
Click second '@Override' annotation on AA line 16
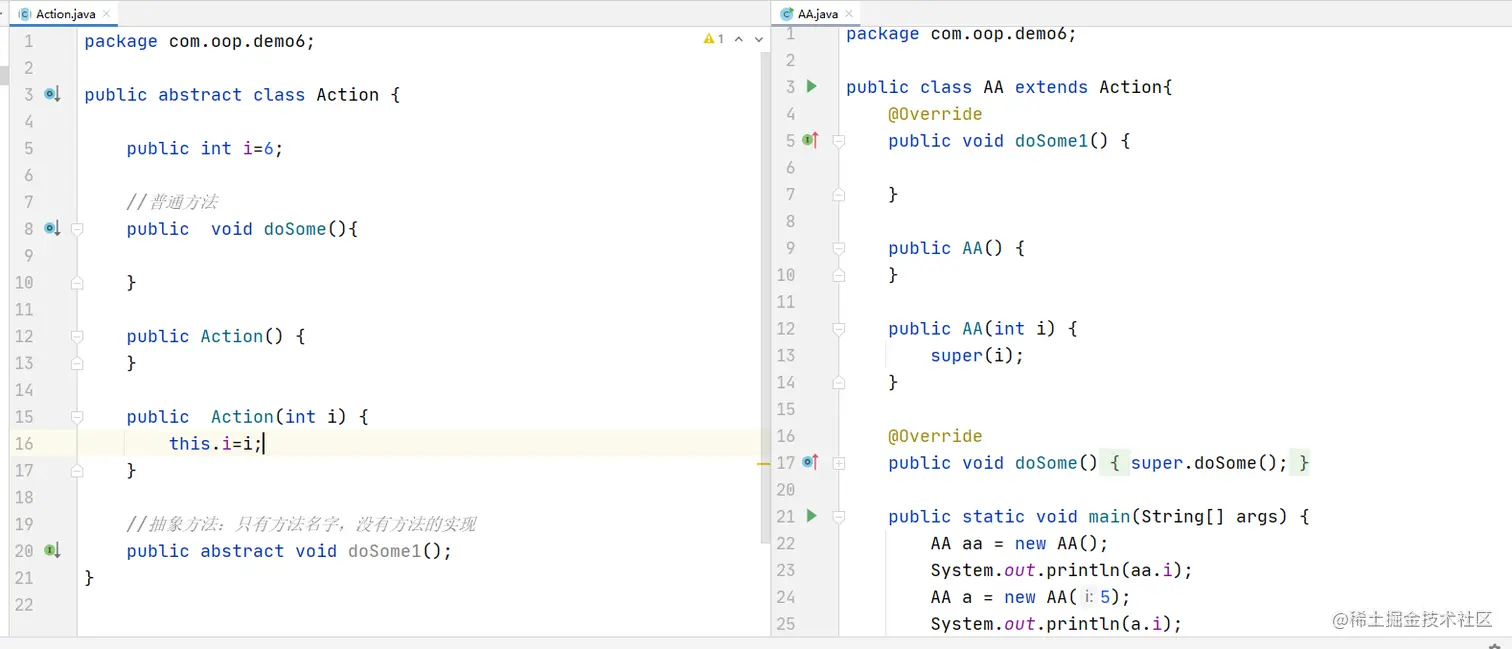point(935,436)
